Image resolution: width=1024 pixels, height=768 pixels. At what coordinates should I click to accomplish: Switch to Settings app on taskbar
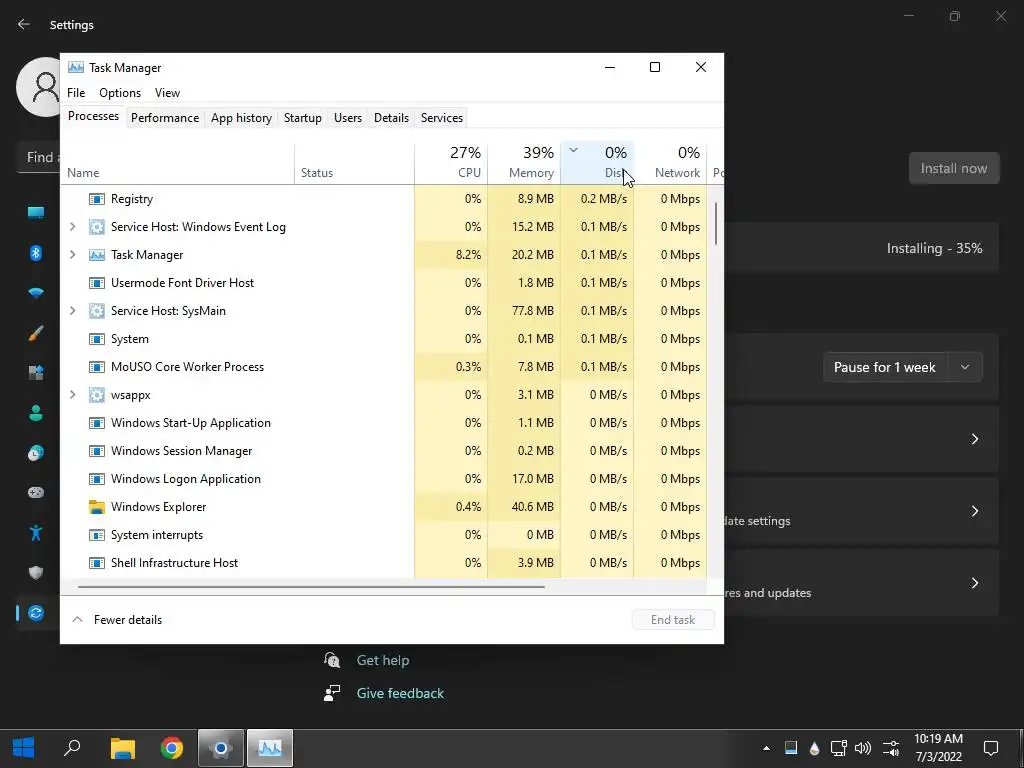click(x=221, y=748)
